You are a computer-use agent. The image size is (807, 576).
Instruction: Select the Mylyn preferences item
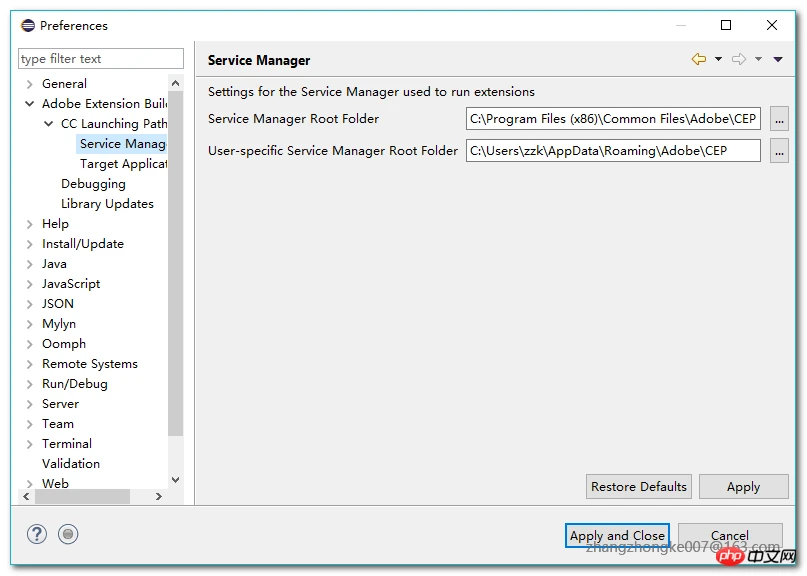[x=59, y=324]
